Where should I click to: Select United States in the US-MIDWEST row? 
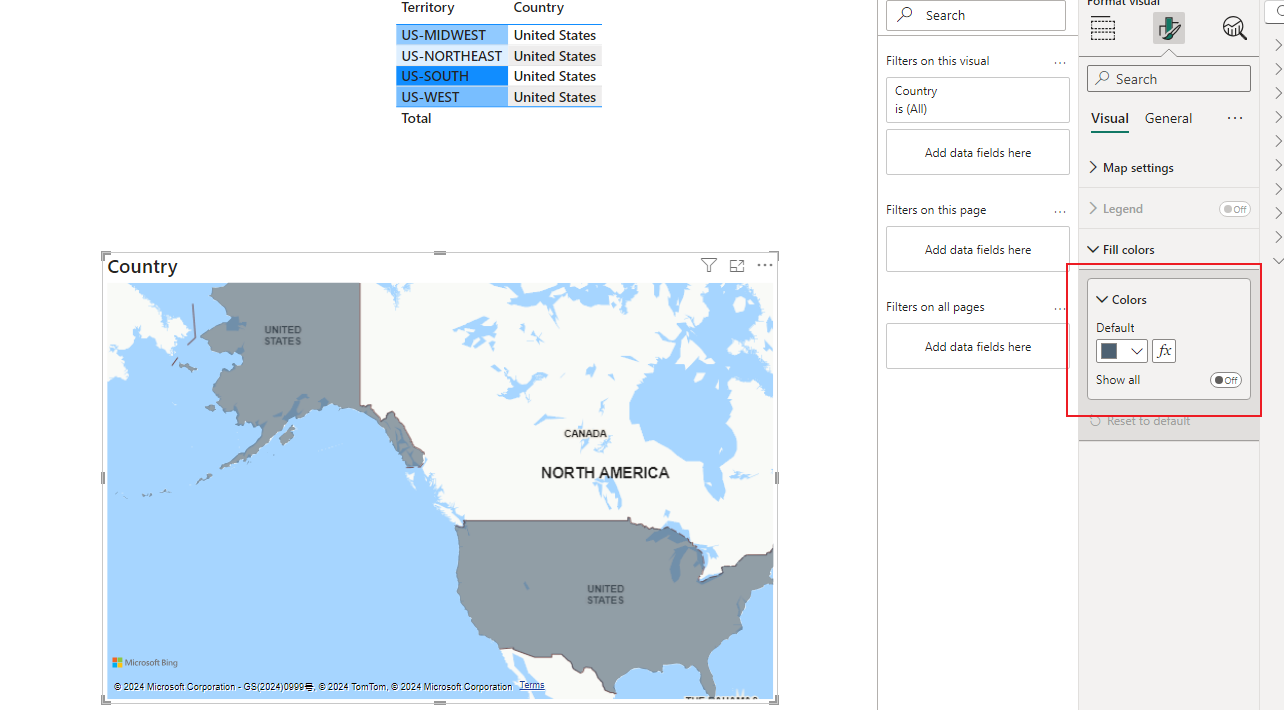[555, 35]
